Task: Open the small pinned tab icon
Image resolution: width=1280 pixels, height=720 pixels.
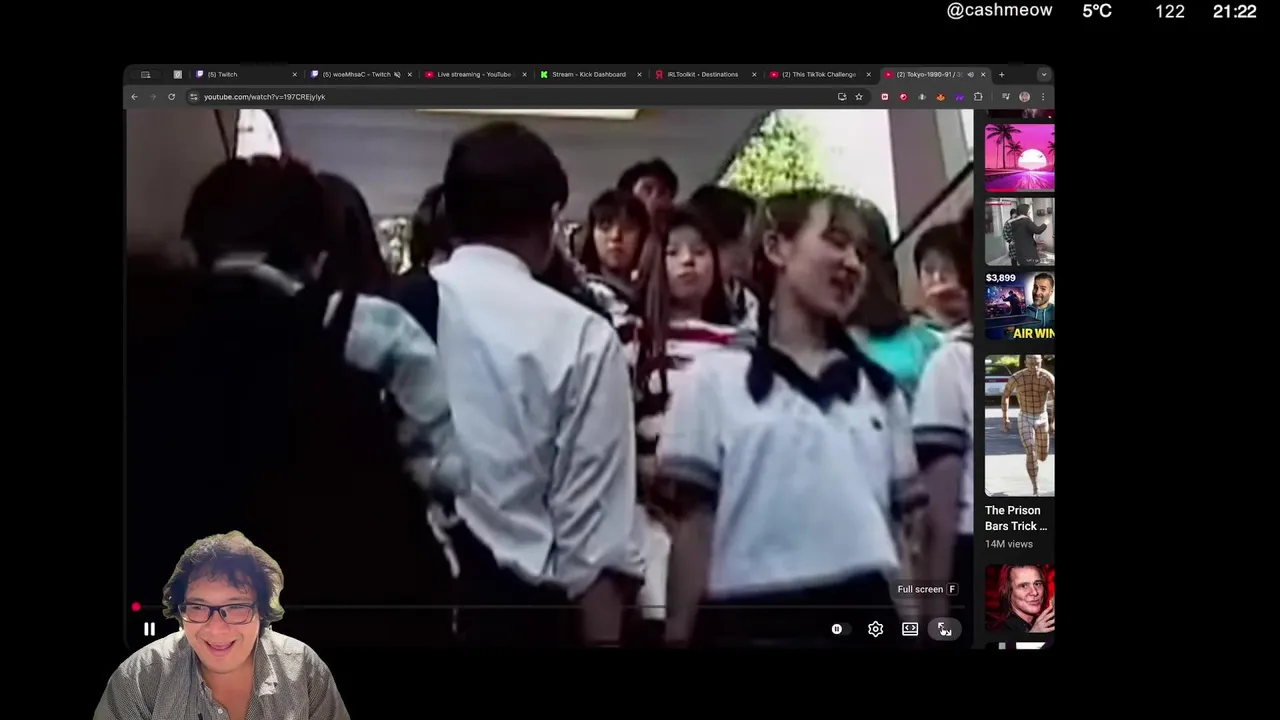Action: coord(178,74)
